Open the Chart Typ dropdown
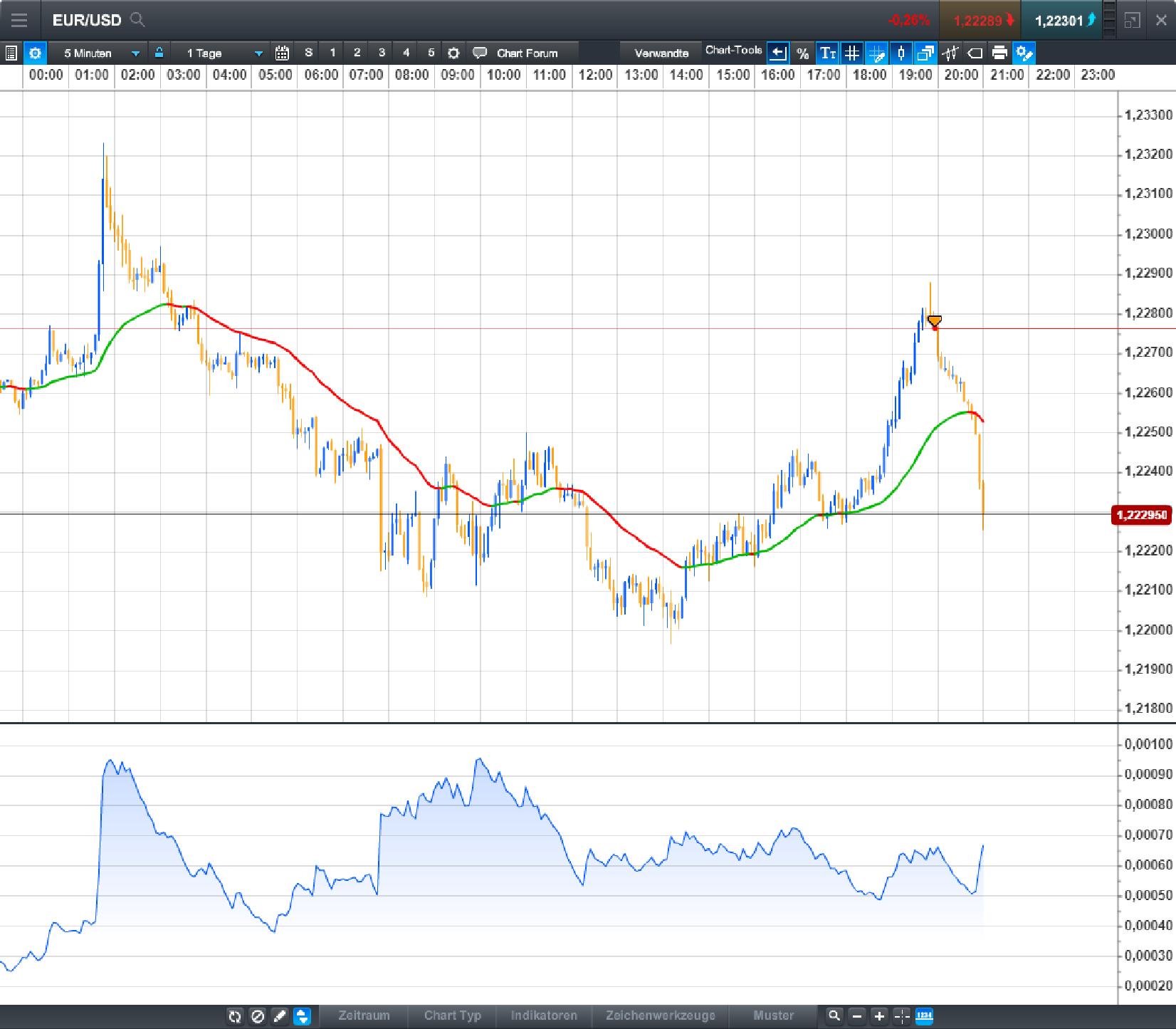Image resolution: width=1176 pixels, height=1029 pixels. click(x=453, y=1016)
